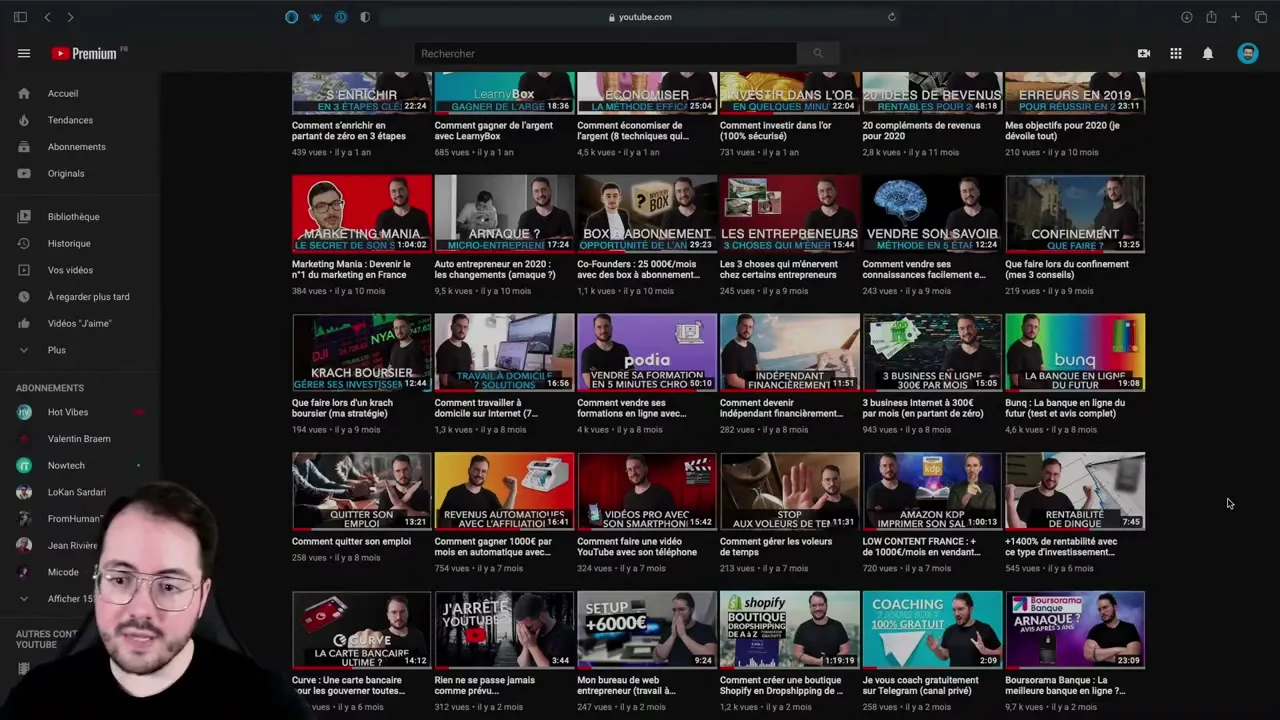1280x720 pixels.
Task: Select Abonnements in the sidebar
Action: (x=24, y=146)
